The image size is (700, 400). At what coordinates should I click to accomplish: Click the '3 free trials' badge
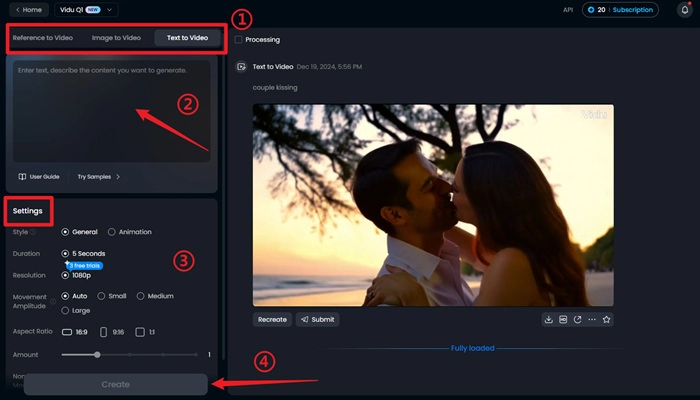pos(84,266)
